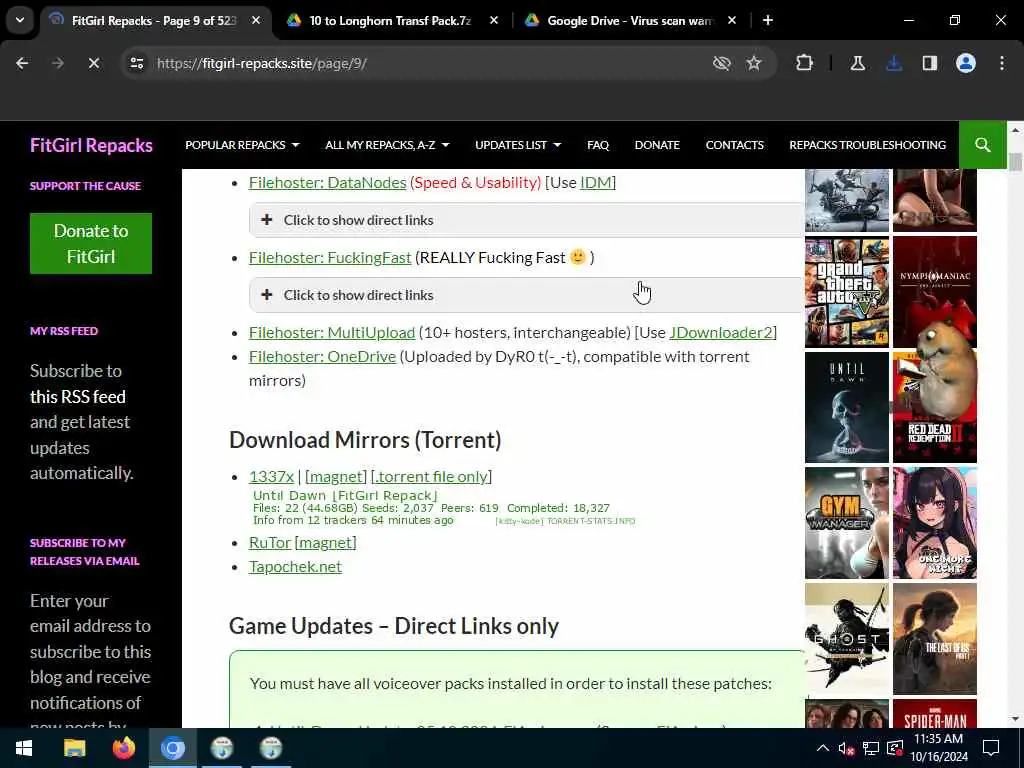Open the Chrome profile avatar
This screenshot has height=768, width=1024.
[x=966, y=63]
